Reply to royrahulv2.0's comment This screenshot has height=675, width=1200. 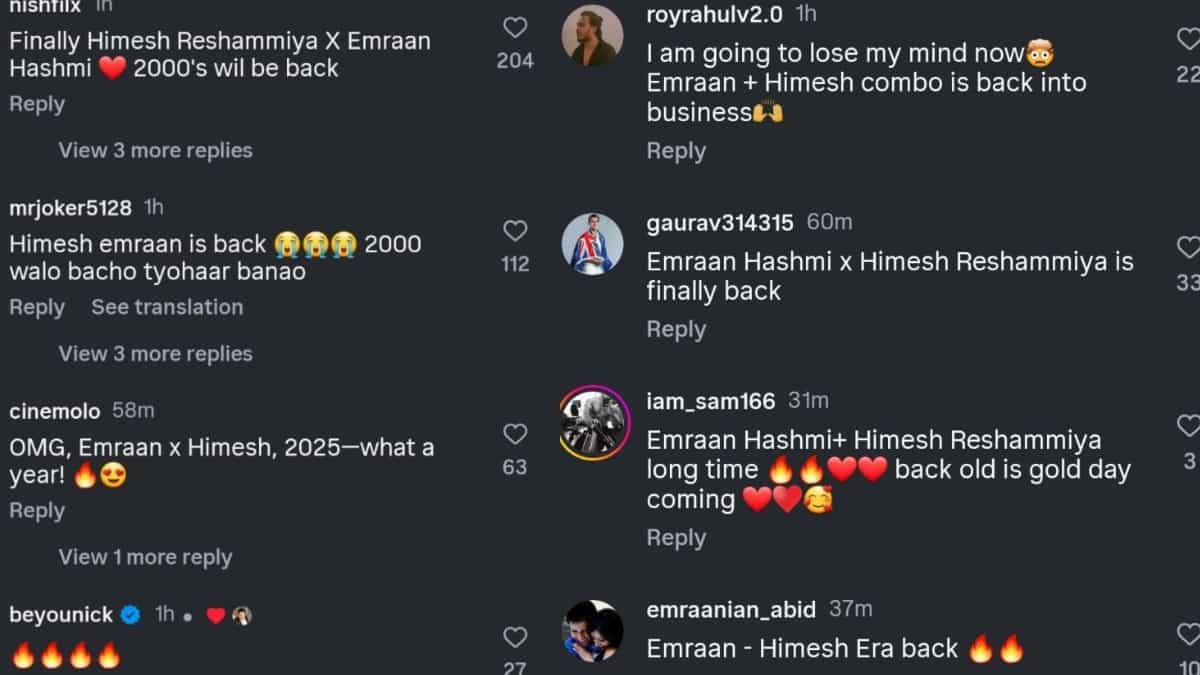click(676, 151)
